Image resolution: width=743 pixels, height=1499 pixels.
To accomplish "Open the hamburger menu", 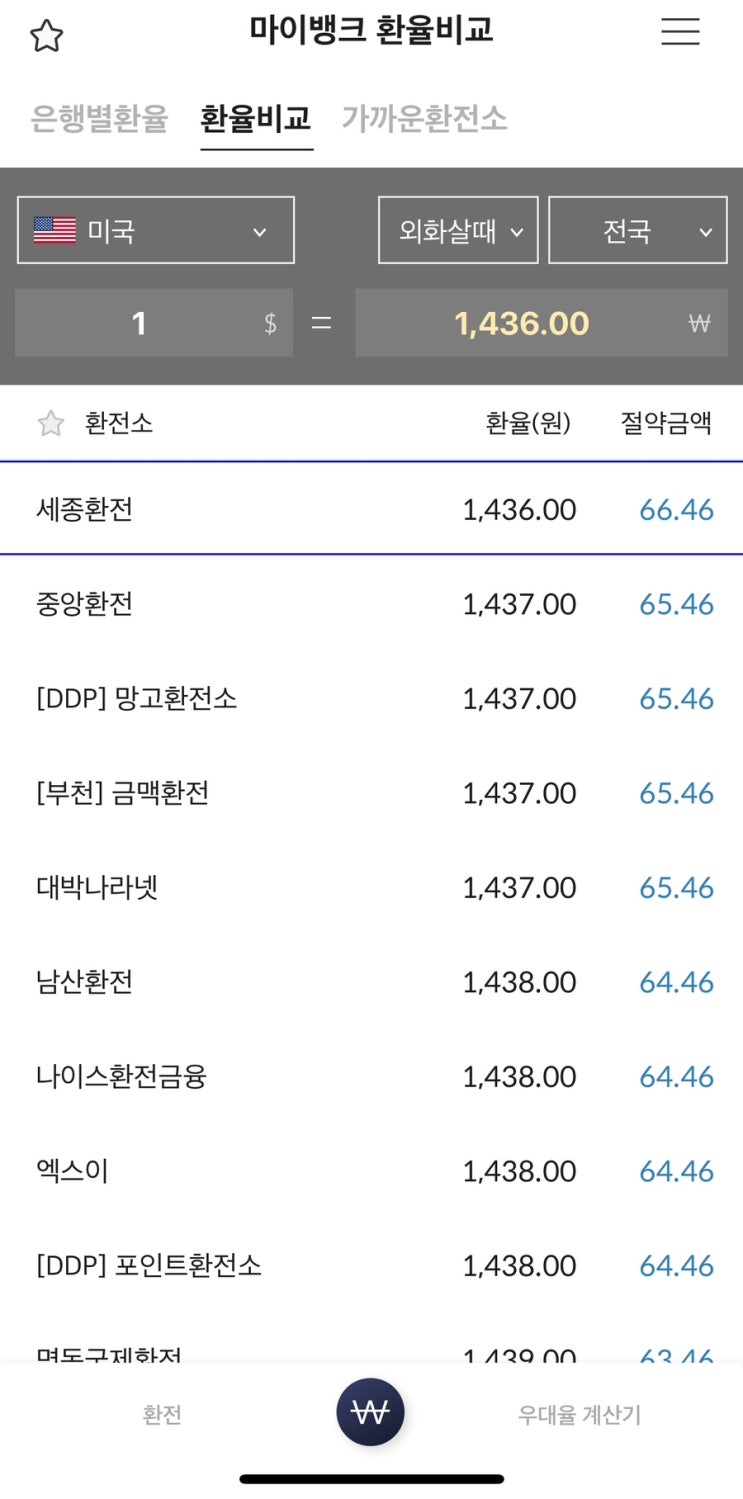I will pyautogui.click(x=680, y=32).
